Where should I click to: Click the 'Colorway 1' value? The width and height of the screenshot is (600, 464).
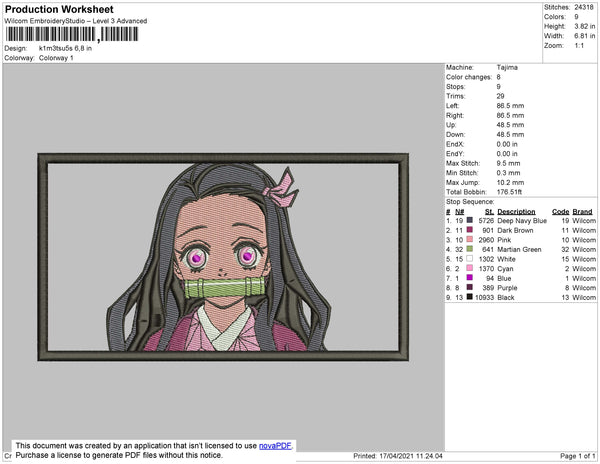[56, 58]
